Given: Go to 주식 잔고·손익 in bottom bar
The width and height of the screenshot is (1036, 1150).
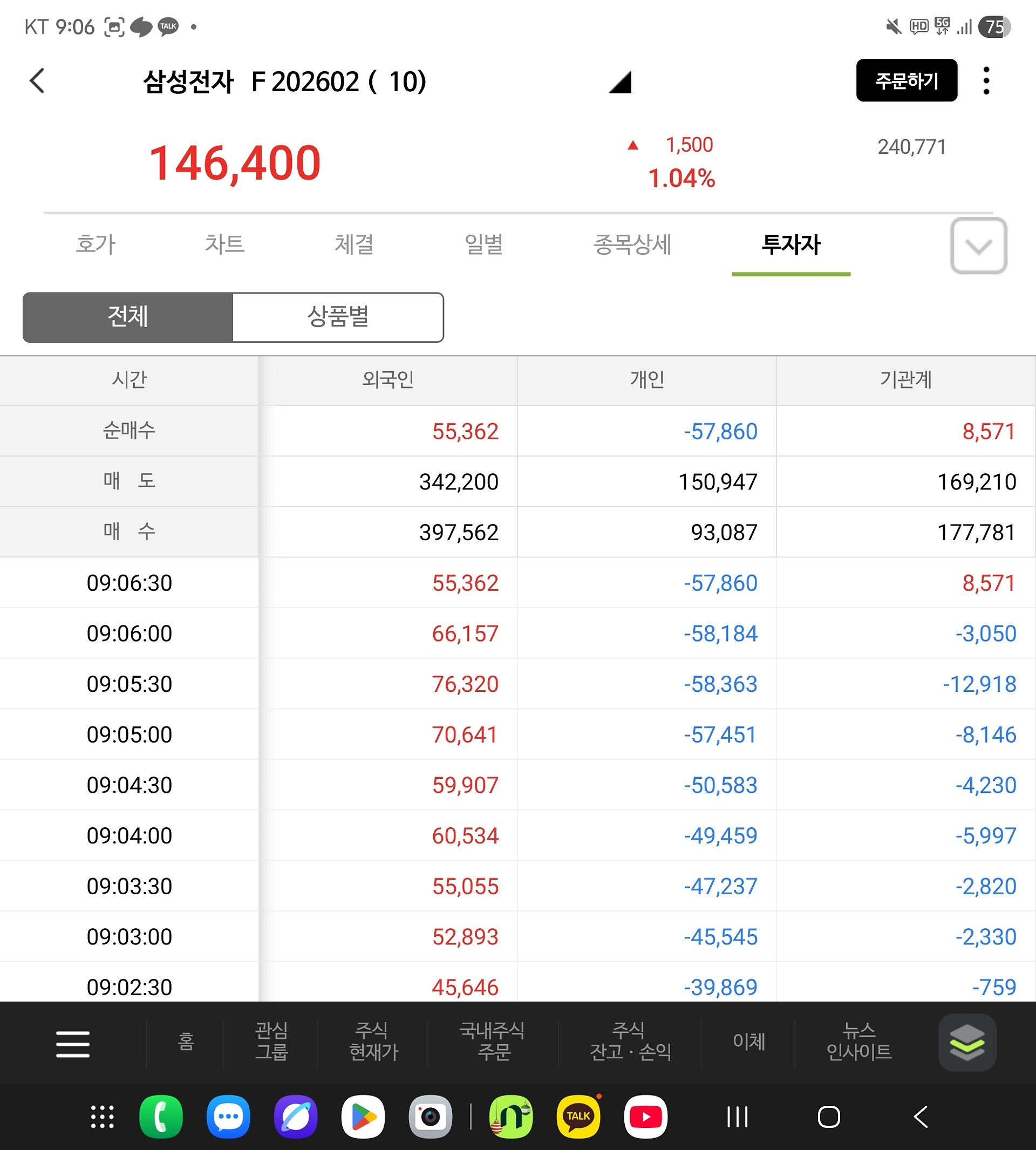Looking at the screenshot, I should (x=630, y=1042).
